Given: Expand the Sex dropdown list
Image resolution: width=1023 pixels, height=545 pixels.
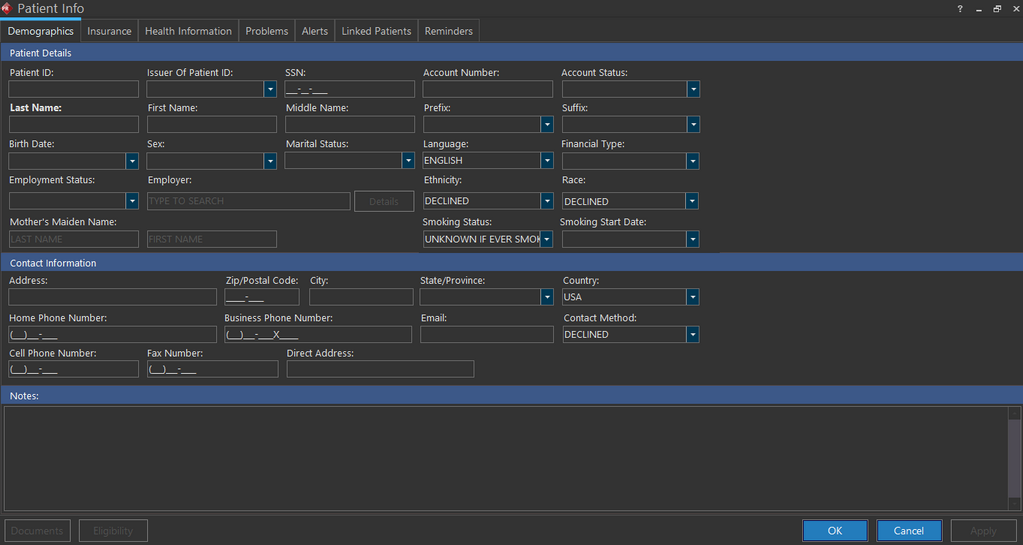Looking at the screenshot, I should (270, 160).
